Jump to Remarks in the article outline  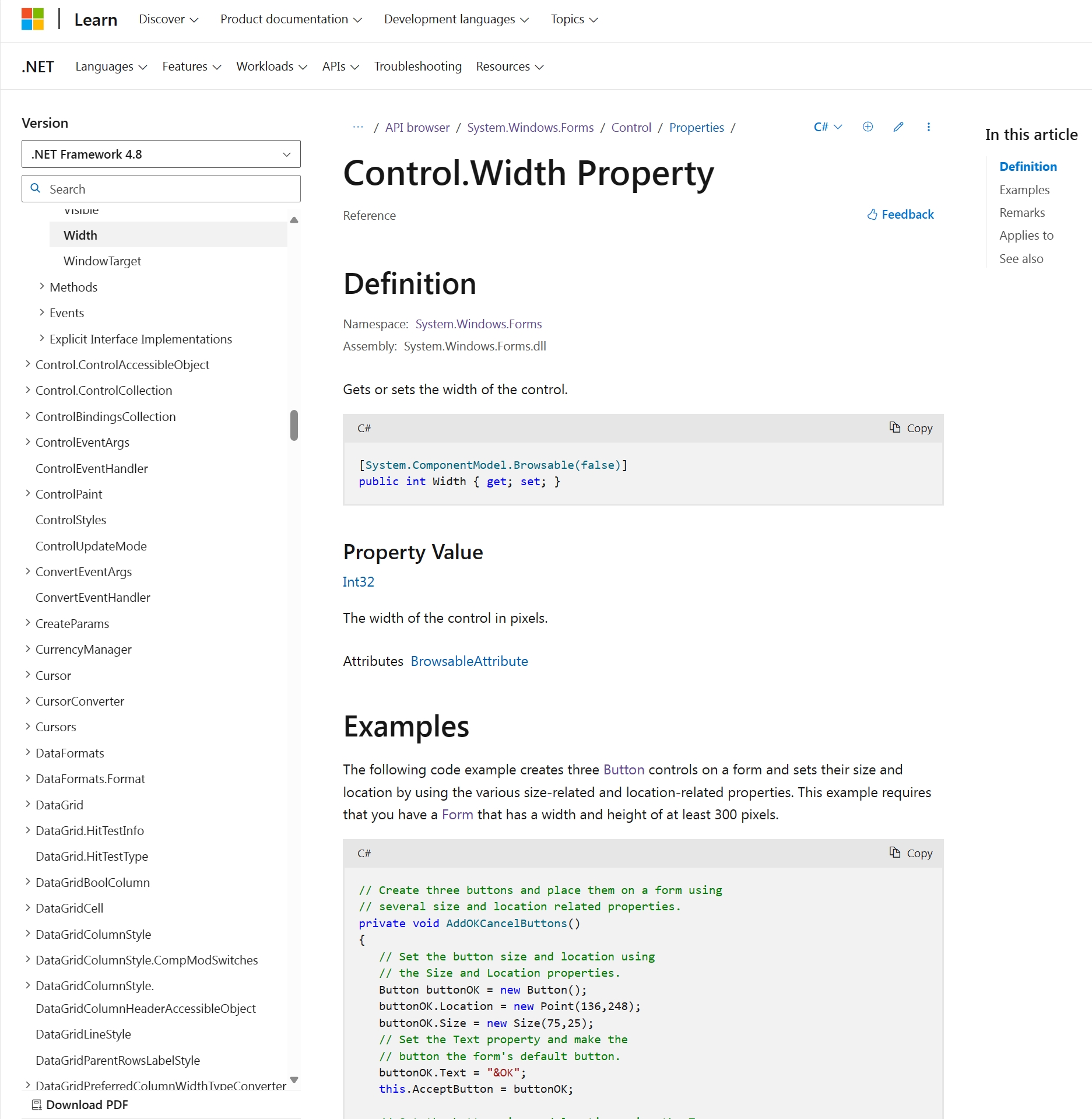pos(1022,212)
